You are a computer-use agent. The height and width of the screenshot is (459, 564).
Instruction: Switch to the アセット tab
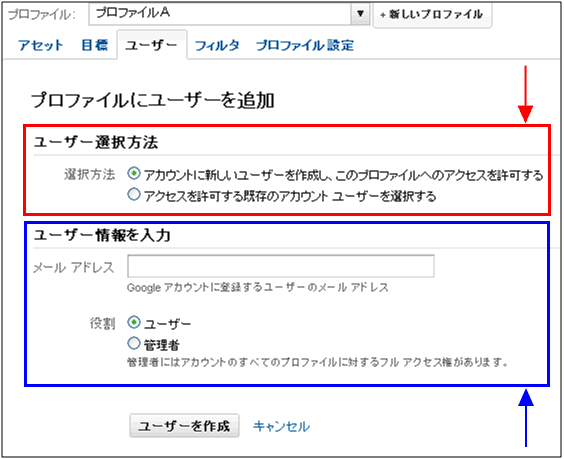tap(41, 46)
